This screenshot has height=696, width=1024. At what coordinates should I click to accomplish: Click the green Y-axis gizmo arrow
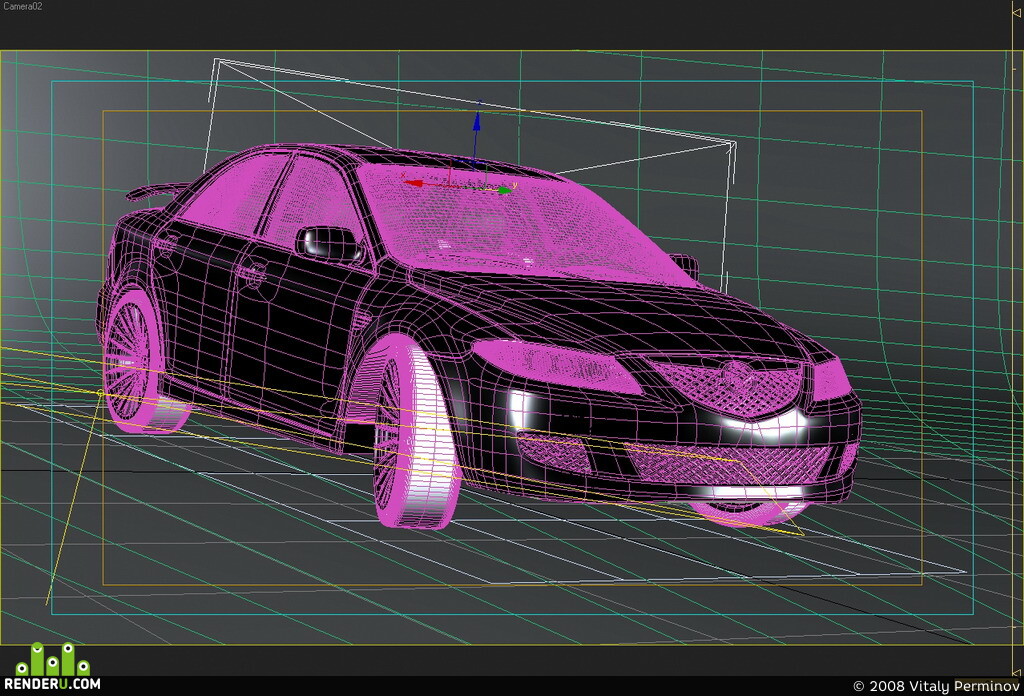(x=505, y=191)
